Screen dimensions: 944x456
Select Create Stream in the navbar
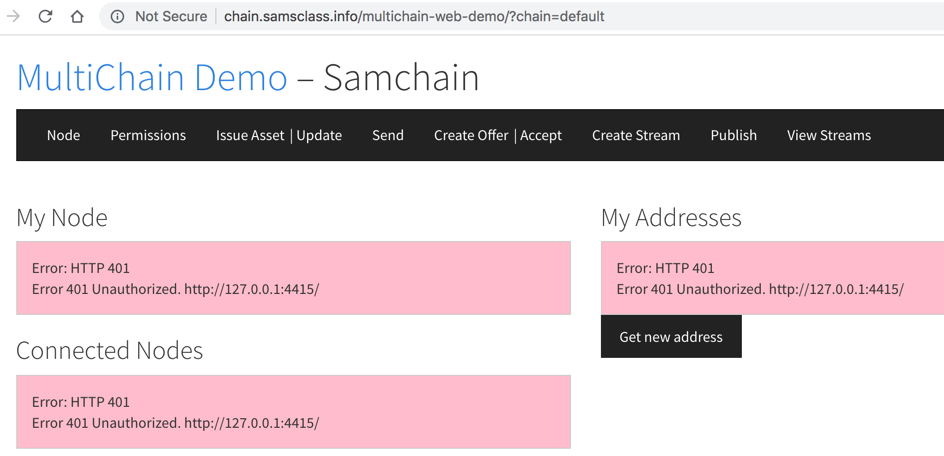click(636, 135)
